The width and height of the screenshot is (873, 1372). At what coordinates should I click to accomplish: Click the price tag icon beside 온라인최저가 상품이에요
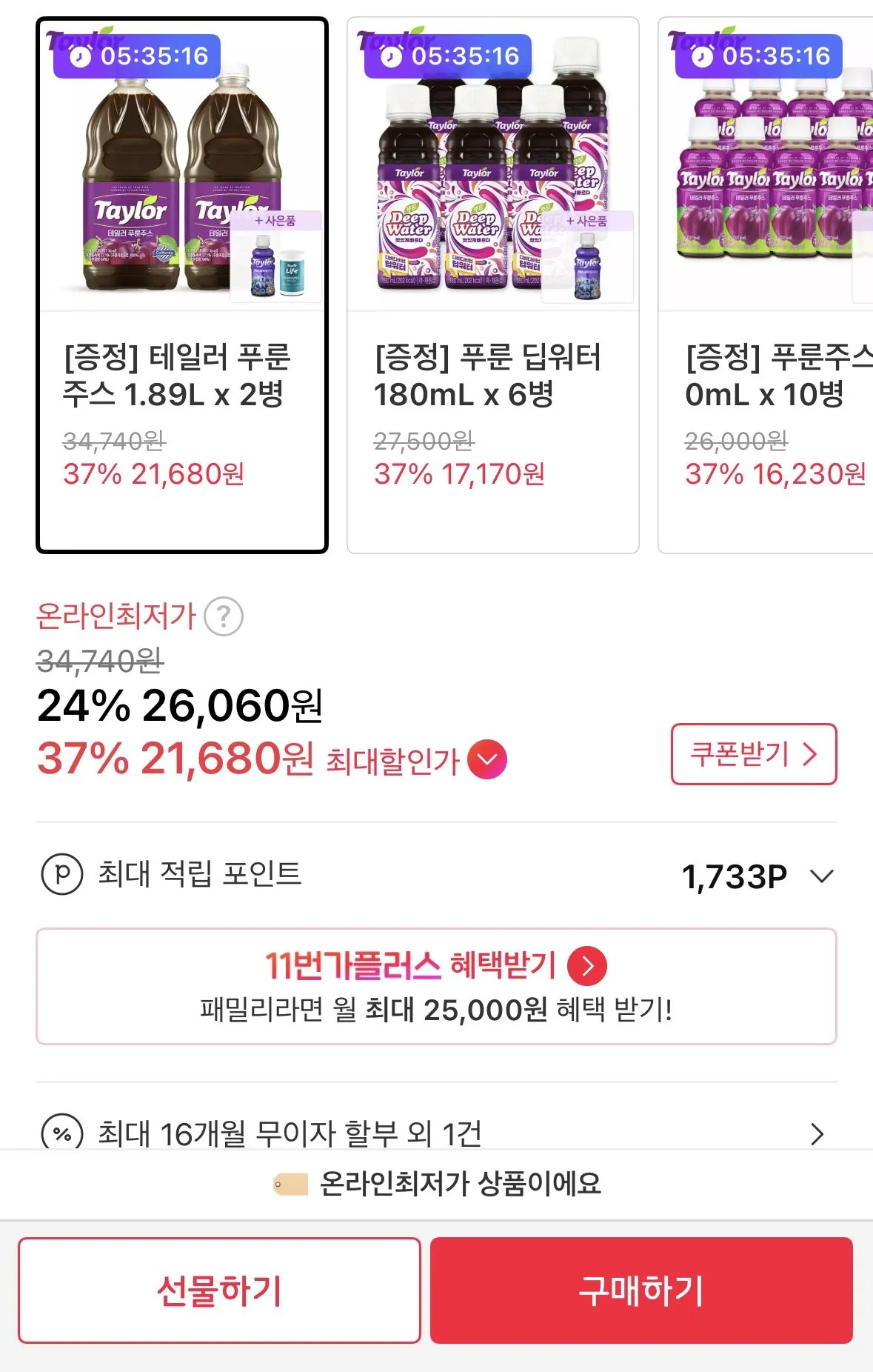click(290, 1184)
